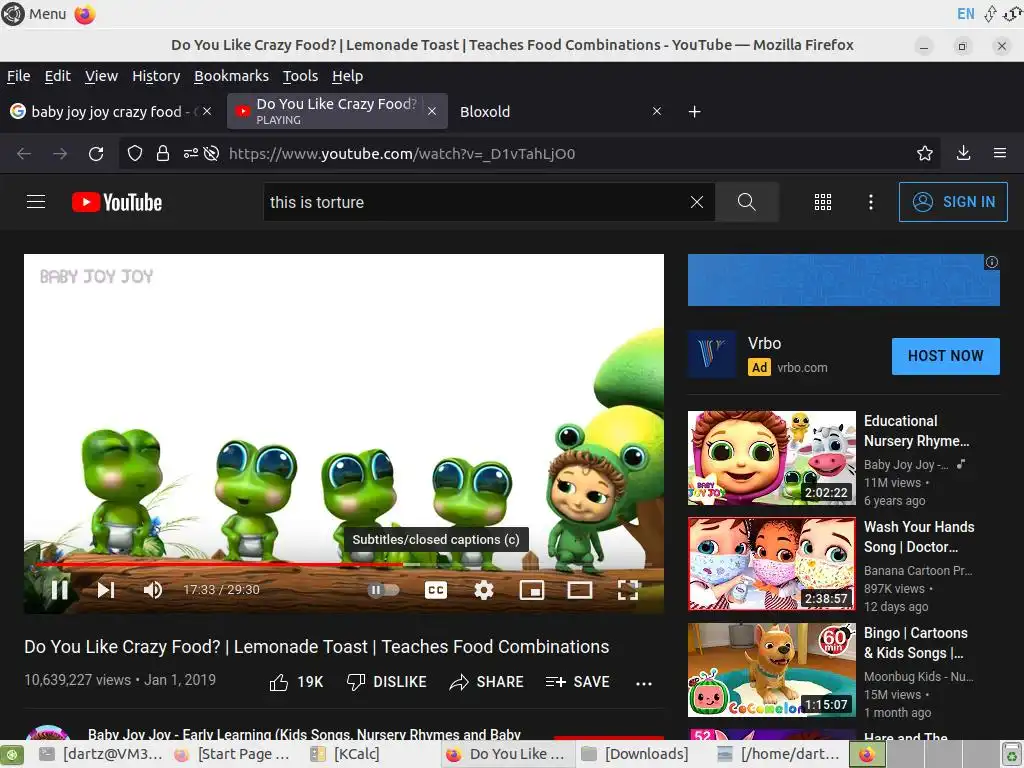
Task: Open the Help menu
Action: click(x=347, y=76)
